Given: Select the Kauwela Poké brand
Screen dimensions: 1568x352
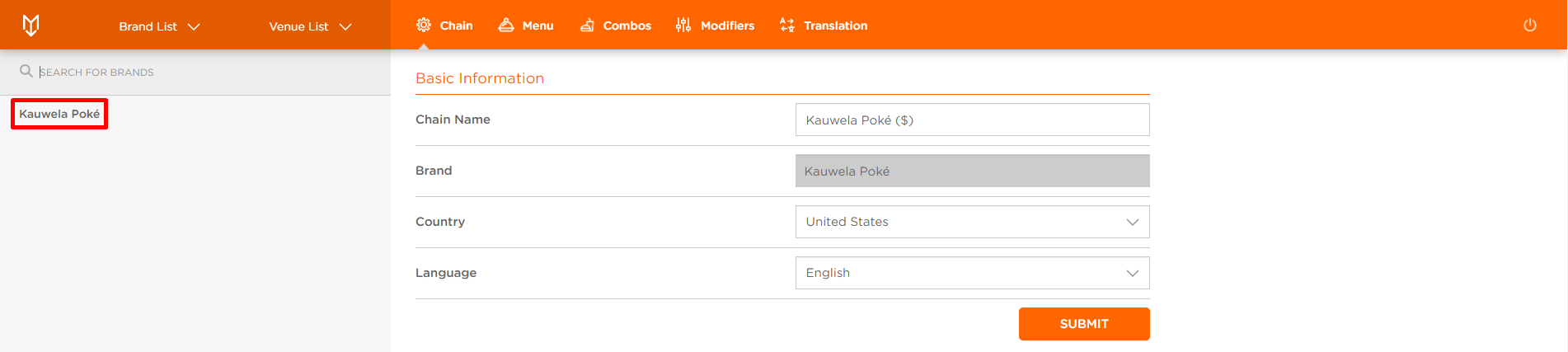Looking at the screenshot, I should click(x=59, y=114).
